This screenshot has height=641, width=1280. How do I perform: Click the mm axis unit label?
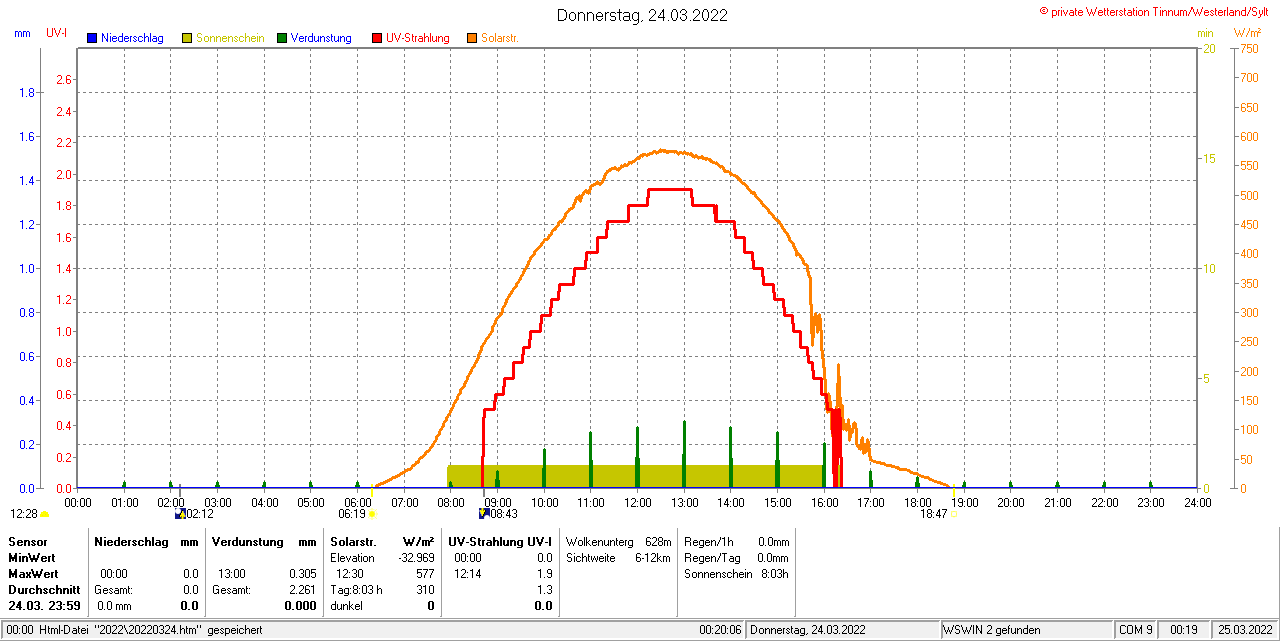coord(22,33)
